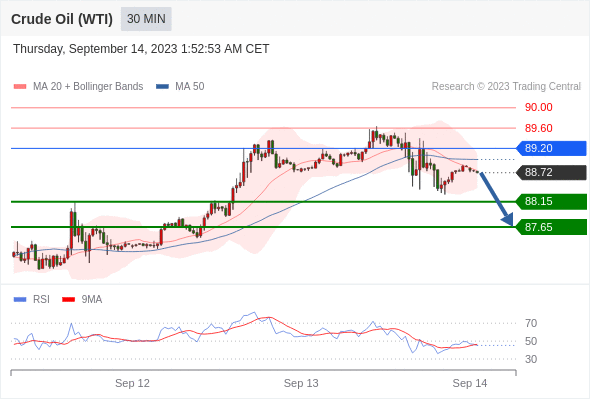Click the green 88.15 support tag
Screen dimensions: 590x400
click(551, 201)
